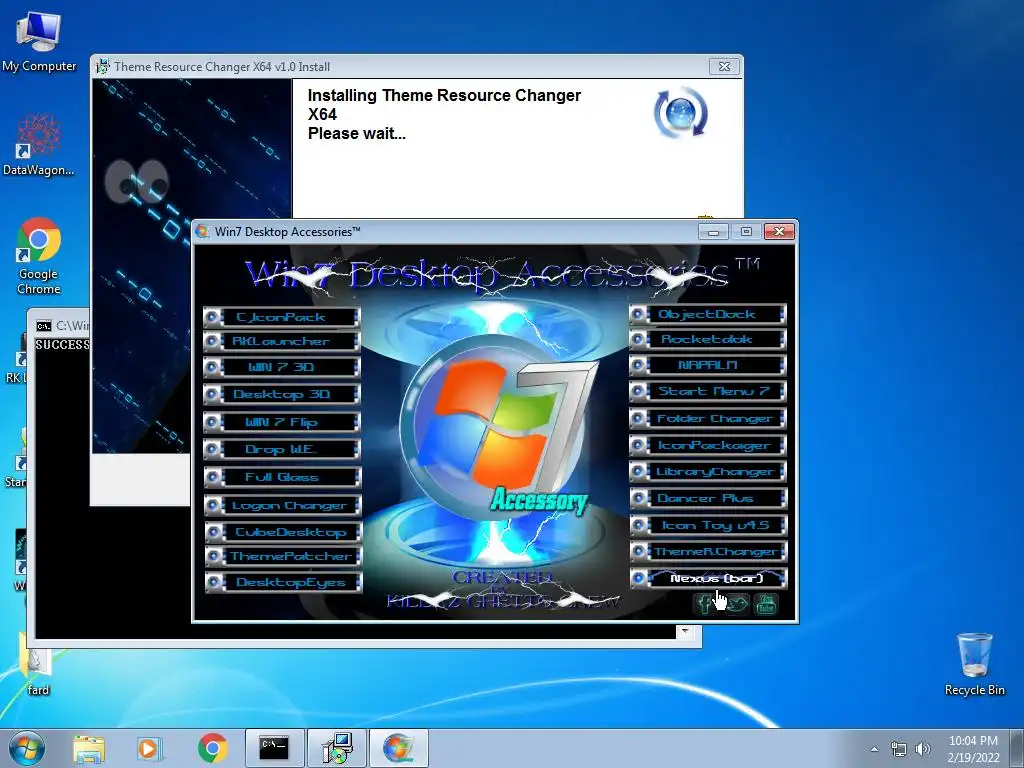
Task: Open the Start Menu 7 button
Action: click(708, 391)
